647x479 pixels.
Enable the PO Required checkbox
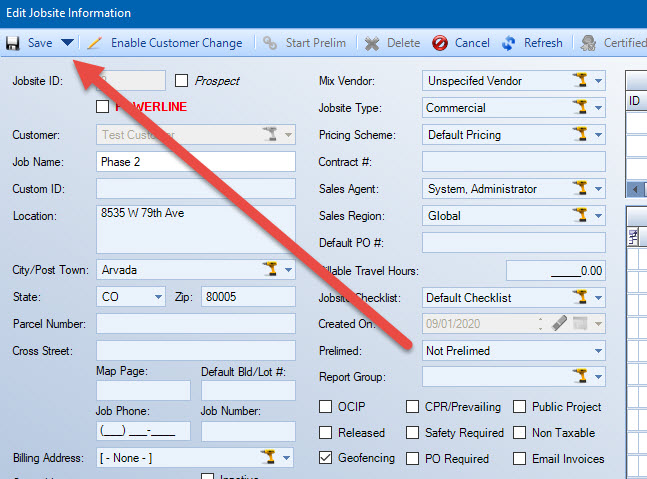[413, 458]
